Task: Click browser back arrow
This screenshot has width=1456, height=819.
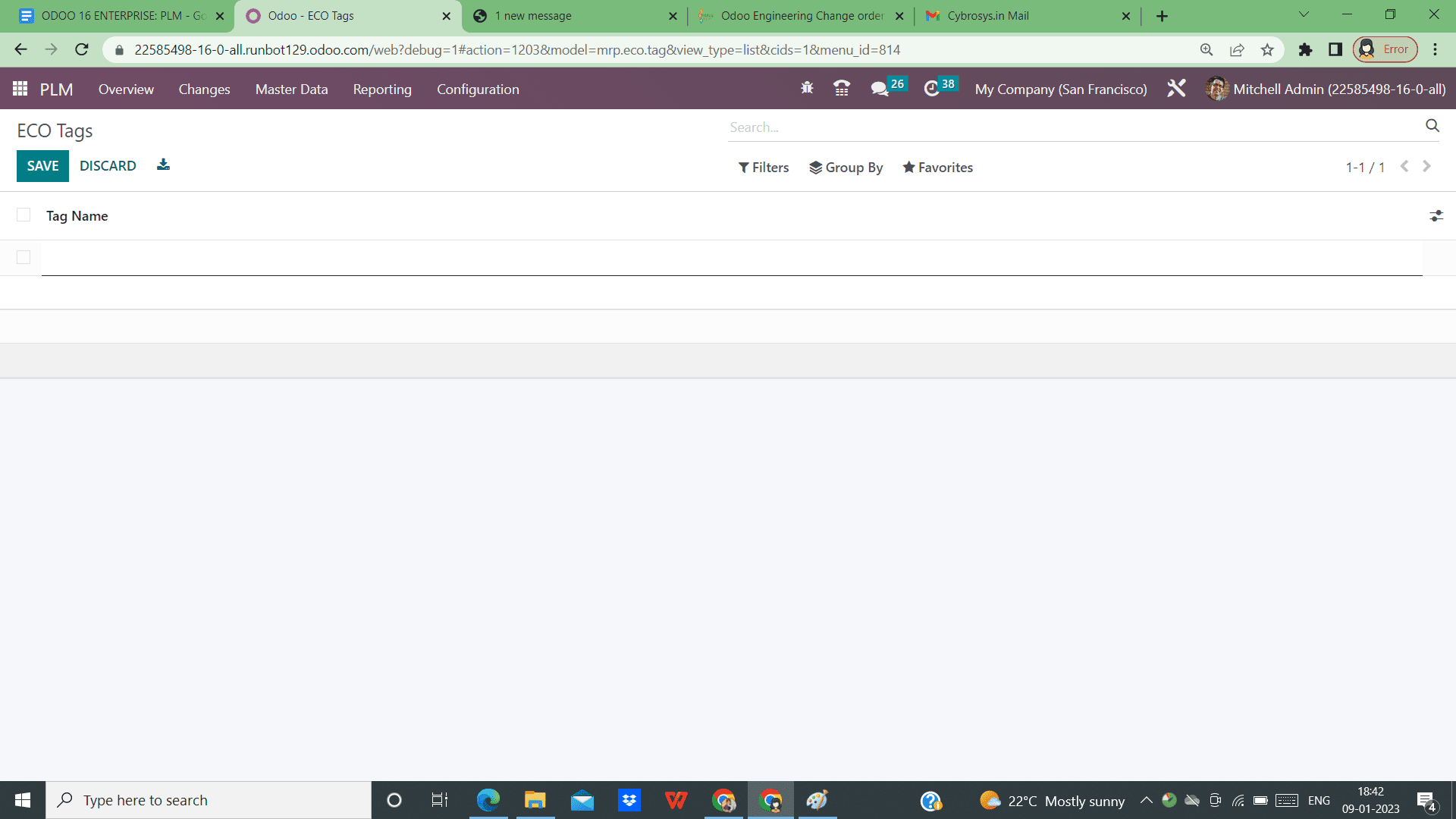Action: tap(20, 49)
